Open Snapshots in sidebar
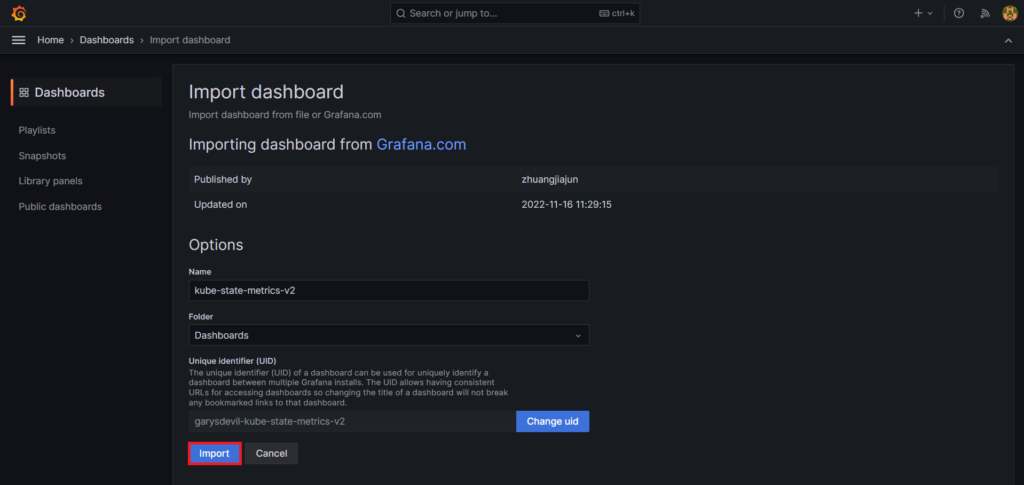This screenshot has height=485, width=1024. point(42,156)
